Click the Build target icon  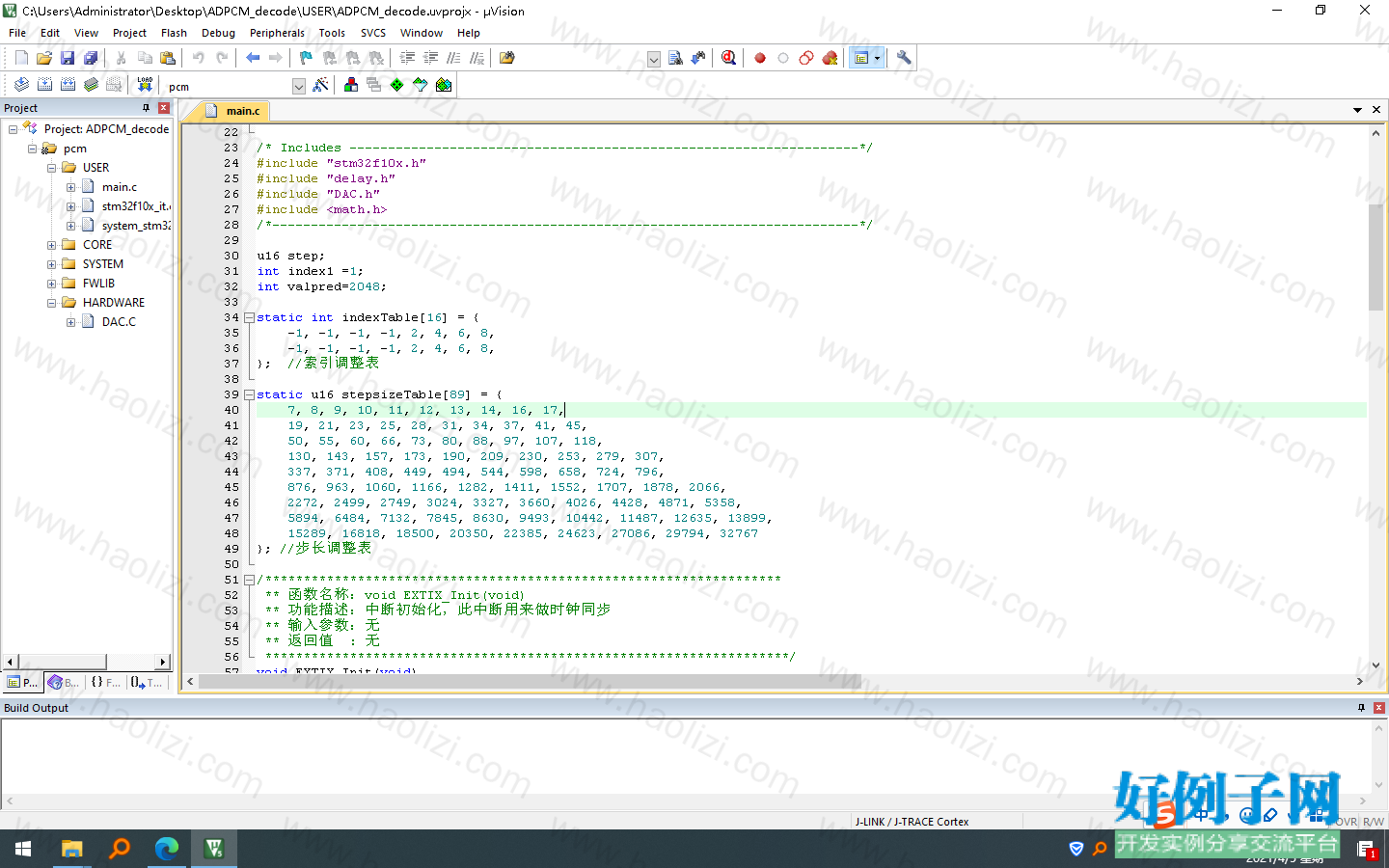click(x=44, y=85)
